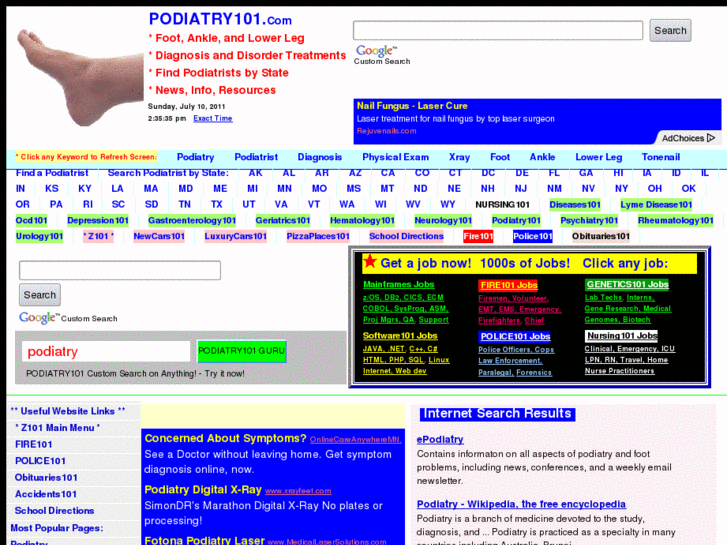
Task: Click the Internet, Web dev job link
Action: (x=395, y=371)
